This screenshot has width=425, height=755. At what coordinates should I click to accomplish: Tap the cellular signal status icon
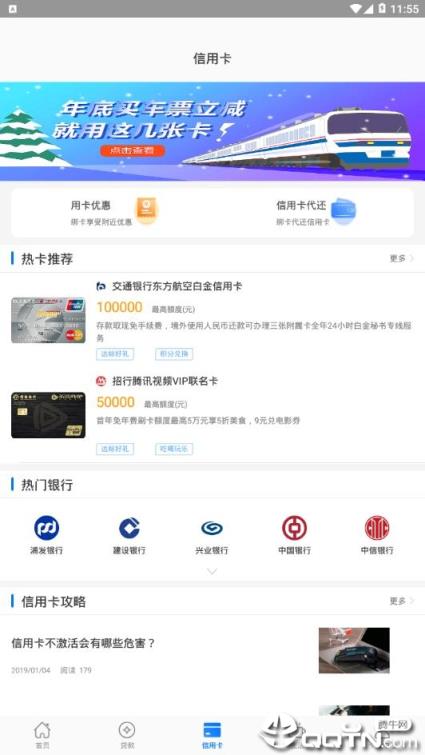[x=368, y=9]
